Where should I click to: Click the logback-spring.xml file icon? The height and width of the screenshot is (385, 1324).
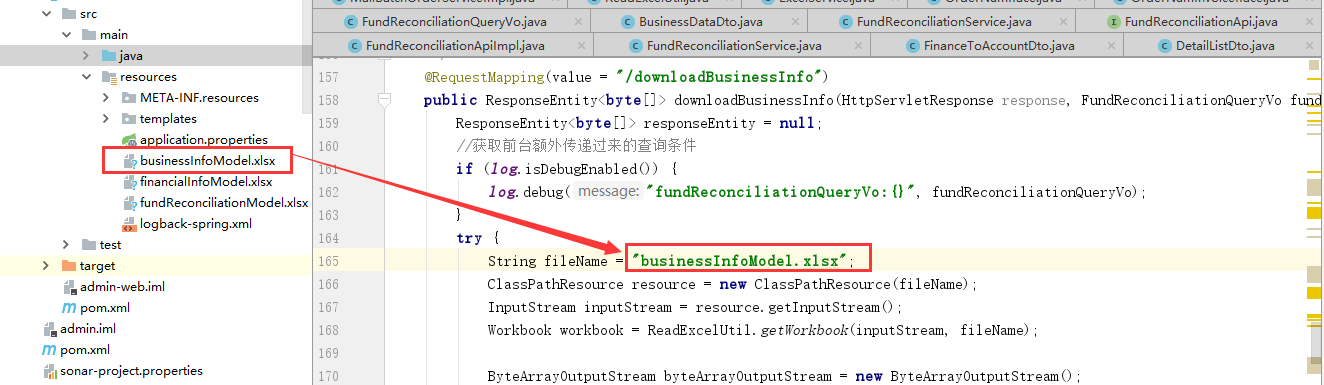(x=129, y=224)
